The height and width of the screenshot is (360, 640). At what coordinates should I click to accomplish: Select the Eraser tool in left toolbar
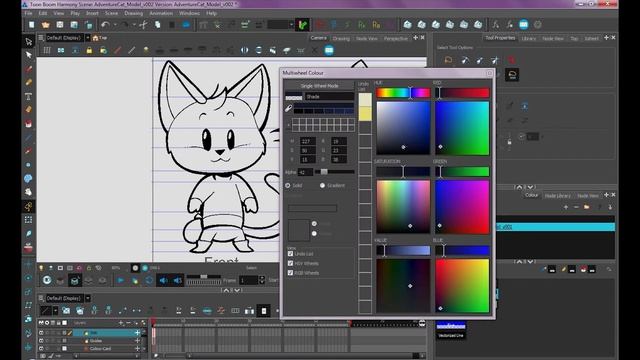tap(28, 109)
